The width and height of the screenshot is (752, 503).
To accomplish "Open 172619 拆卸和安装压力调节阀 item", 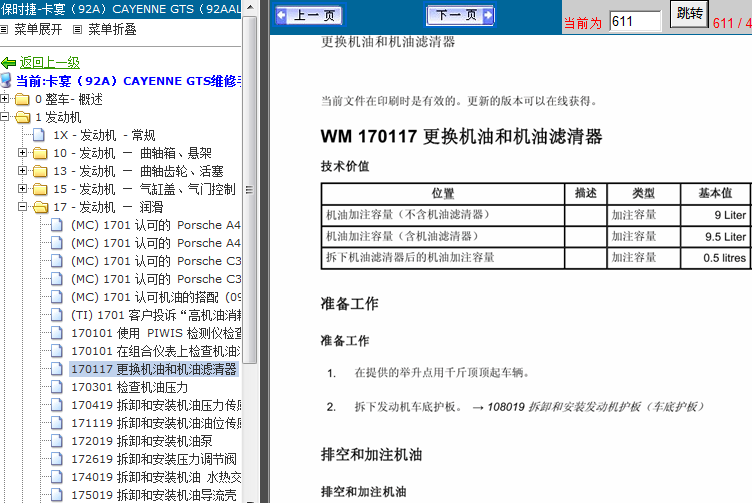I will tap(154, 459).
